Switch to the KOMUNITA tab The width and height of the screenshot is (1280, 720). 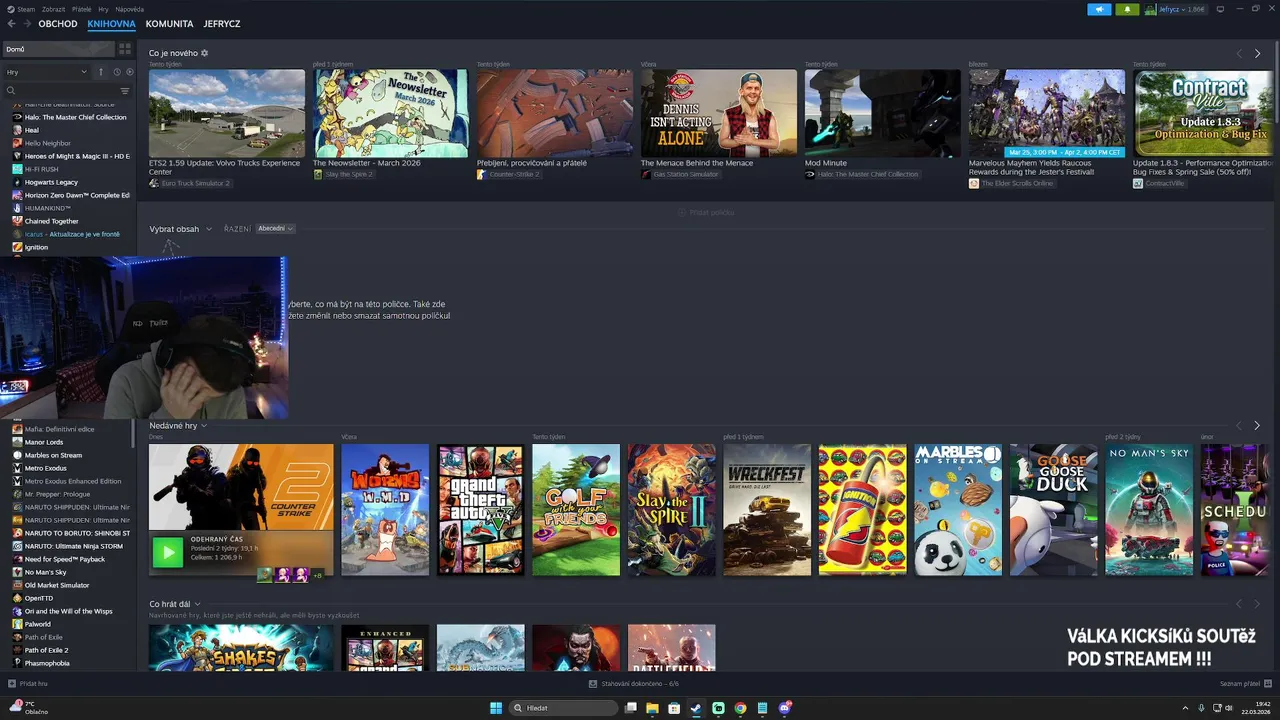coord(169,24)
